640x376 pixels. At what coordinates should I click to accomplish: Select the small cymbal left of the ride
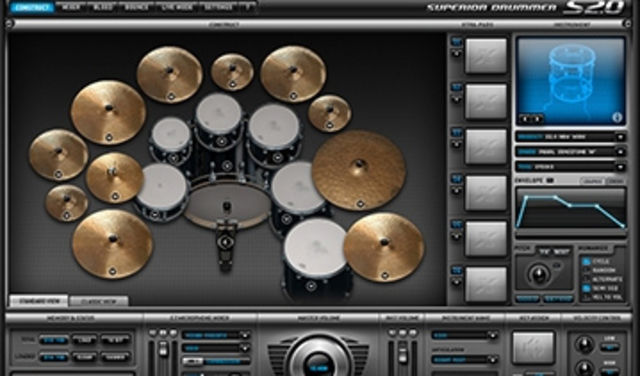tap(329, 113)
